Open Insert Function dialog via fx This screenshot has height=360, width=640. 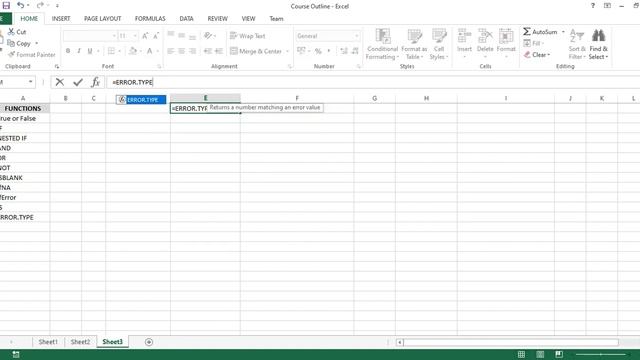coord(96,82)
